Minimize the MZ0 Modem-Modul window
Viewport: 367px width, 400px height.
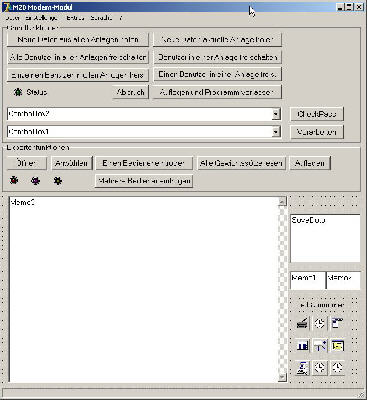(x=340, y=7)
